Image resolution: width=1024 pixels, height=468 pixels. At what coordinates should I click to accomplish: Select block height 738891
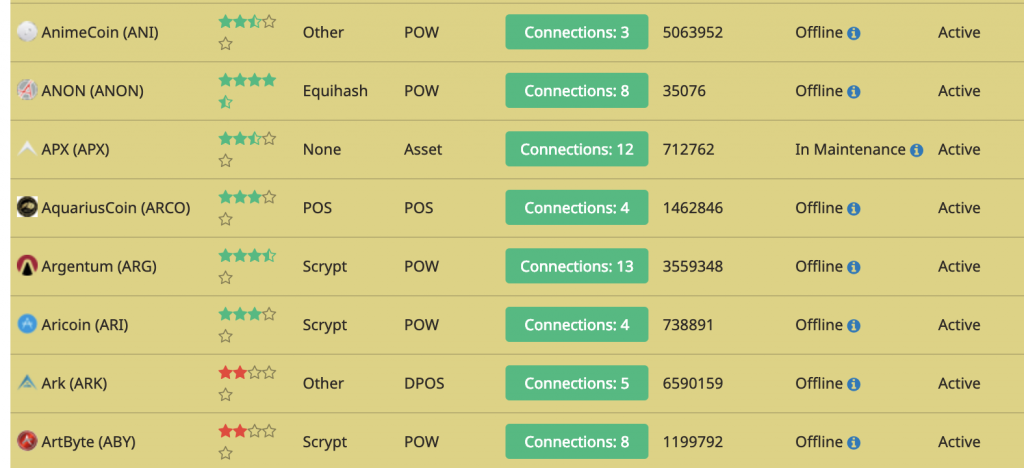(x=688, y=324)
